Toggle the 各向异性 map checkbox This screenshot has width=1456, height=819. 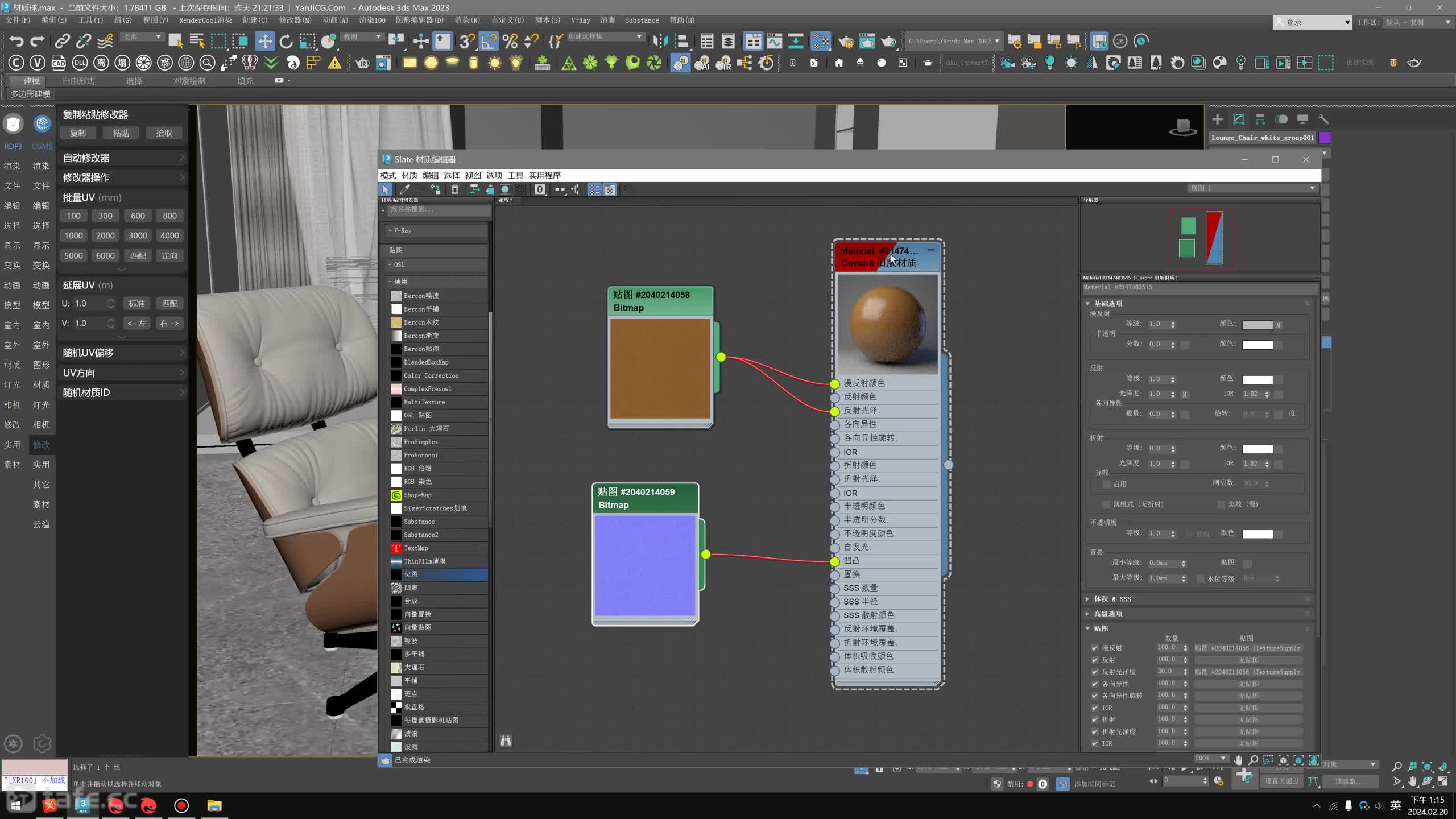pyautogui.click(x=1095, y=684)
